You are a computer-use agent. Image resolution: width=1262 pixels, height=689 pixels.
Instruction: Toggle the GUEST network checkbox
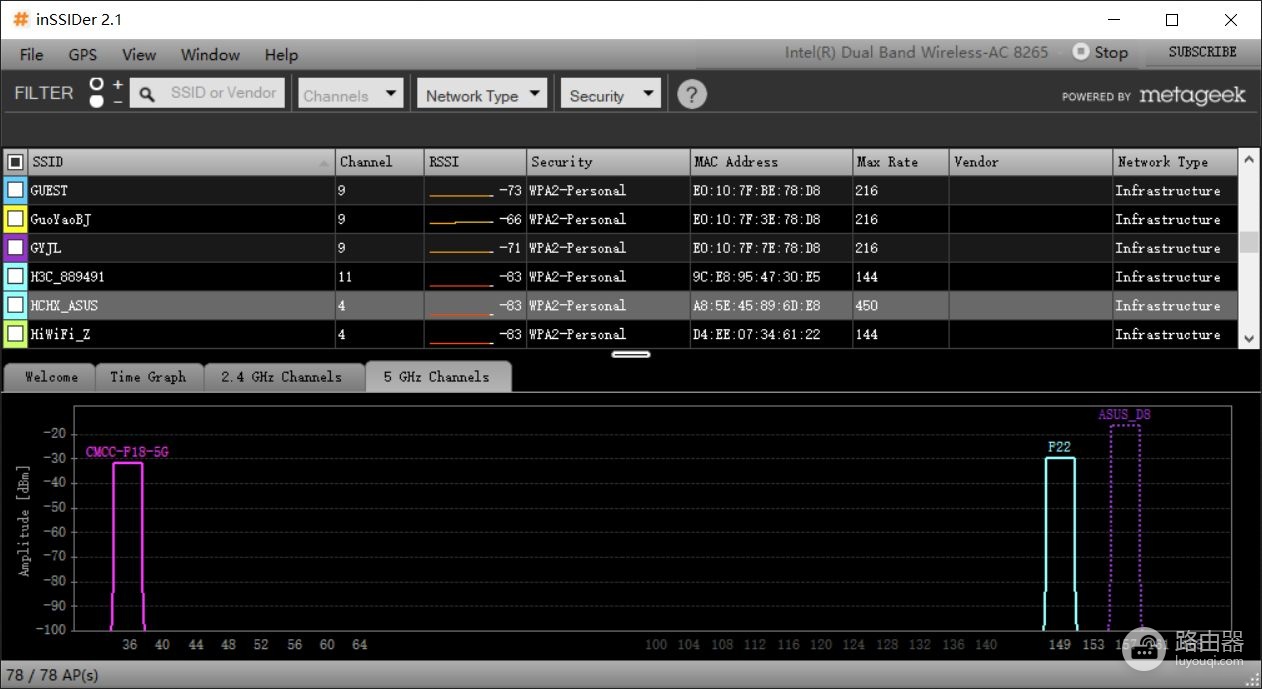tap(15, 190)
